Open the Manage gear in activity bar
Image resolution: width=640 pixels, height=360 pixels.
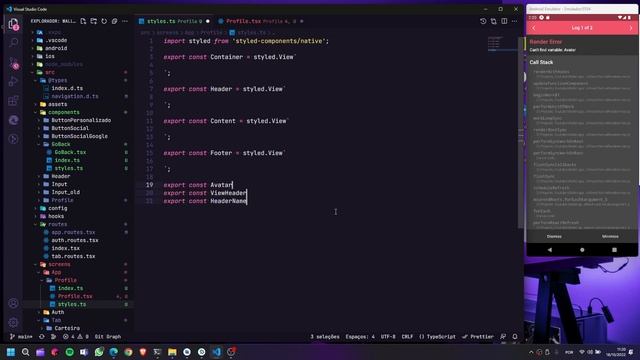pos(13,322)
